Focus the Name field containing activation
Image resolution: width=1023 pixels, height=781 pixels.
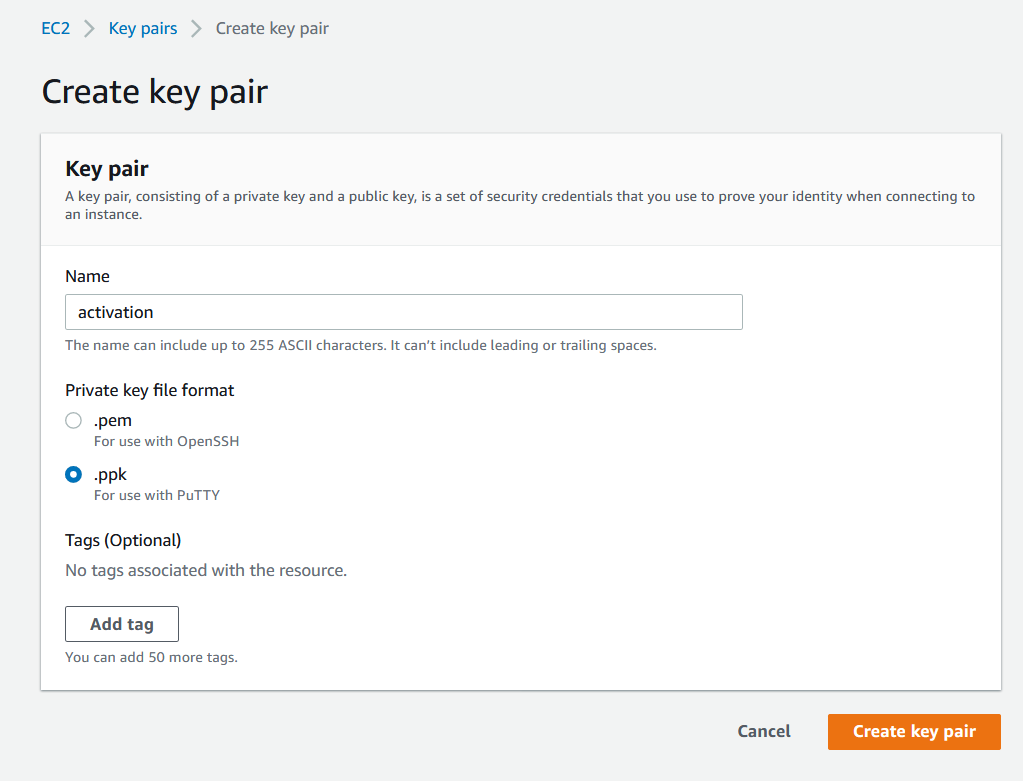(404, 312)
